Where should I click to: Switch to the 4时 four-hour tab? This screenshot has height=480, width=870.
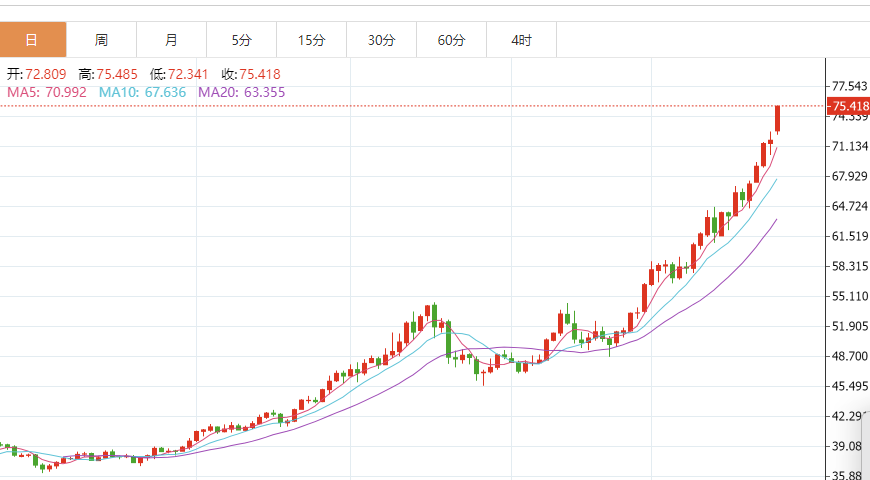pos(521,40)
